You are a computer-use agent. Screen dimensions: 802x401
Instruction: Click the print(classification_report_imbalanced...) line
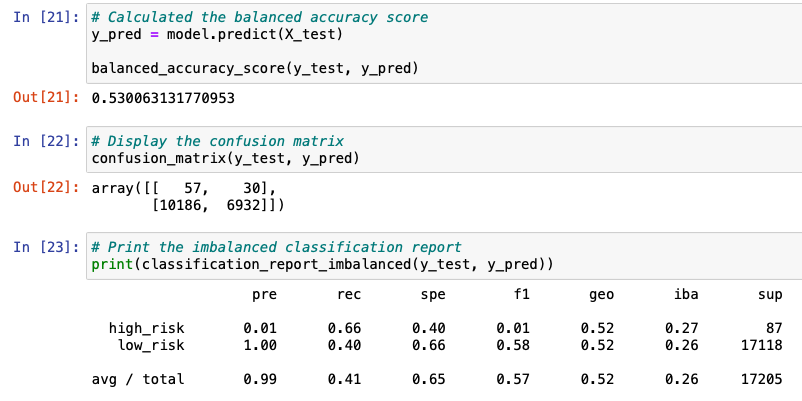(x=322, y=264)
